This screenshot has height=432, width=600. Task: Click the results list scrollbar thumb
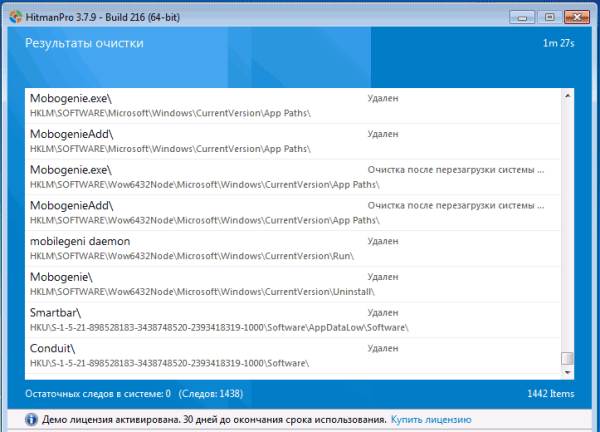[x=567, y=358]
